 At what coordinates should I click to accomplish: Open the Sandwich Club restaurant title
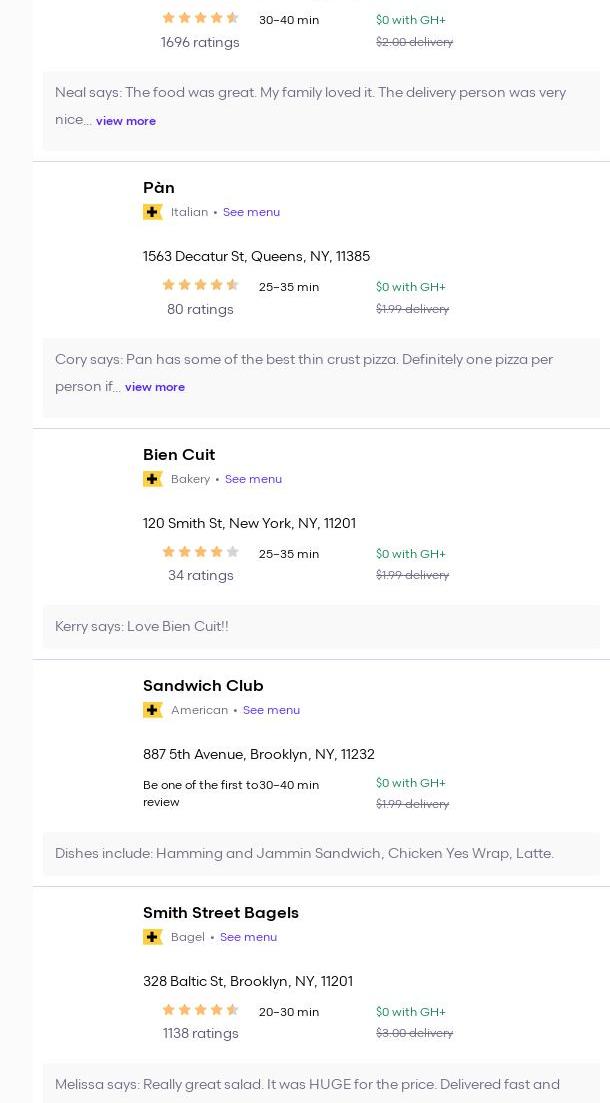point(203,686)
